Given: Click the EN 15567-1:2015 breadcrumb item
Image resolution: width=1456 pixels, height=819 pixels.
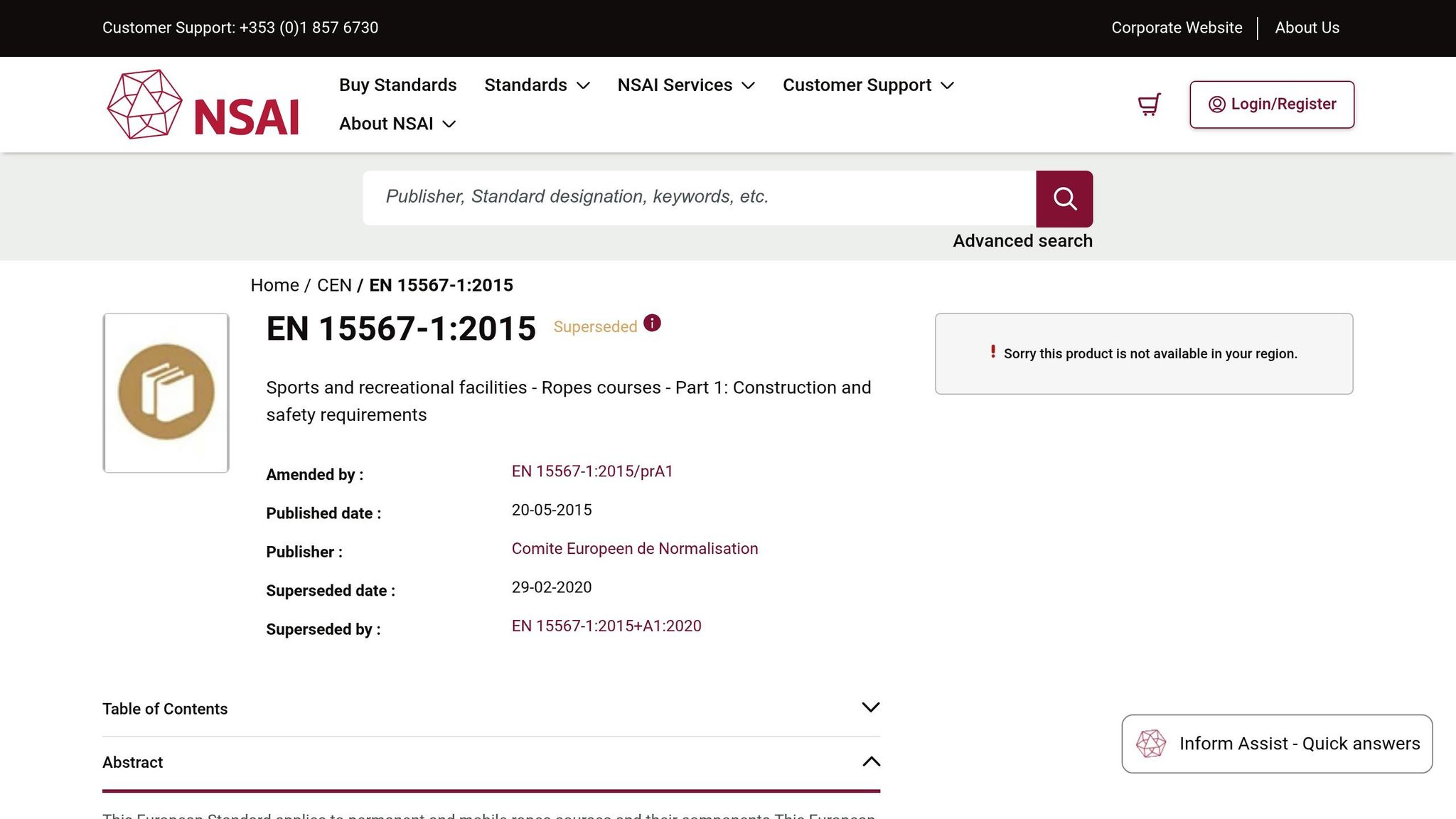Looking at the screenshot, I should pos(441,285).
